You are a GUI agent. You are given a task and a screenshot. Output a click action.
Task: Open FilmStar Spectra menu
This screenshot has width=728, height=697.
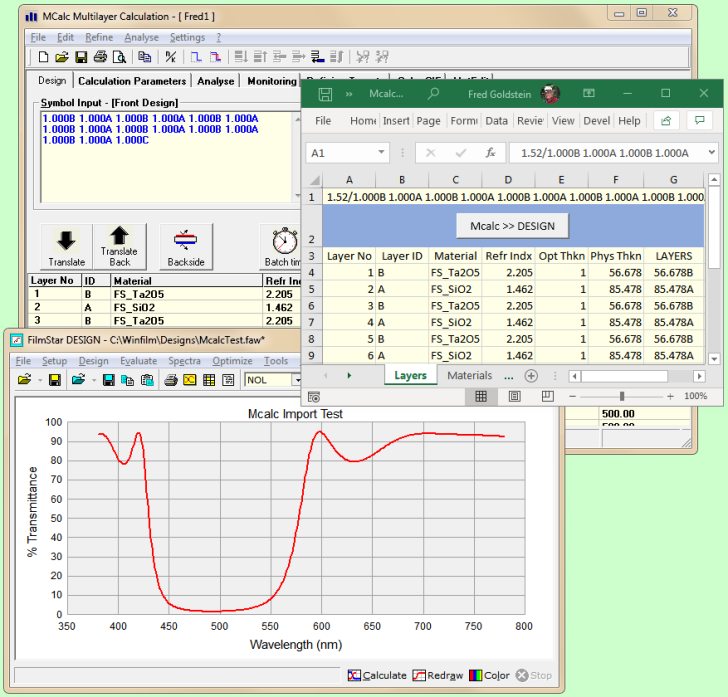[x=184, y=361]
